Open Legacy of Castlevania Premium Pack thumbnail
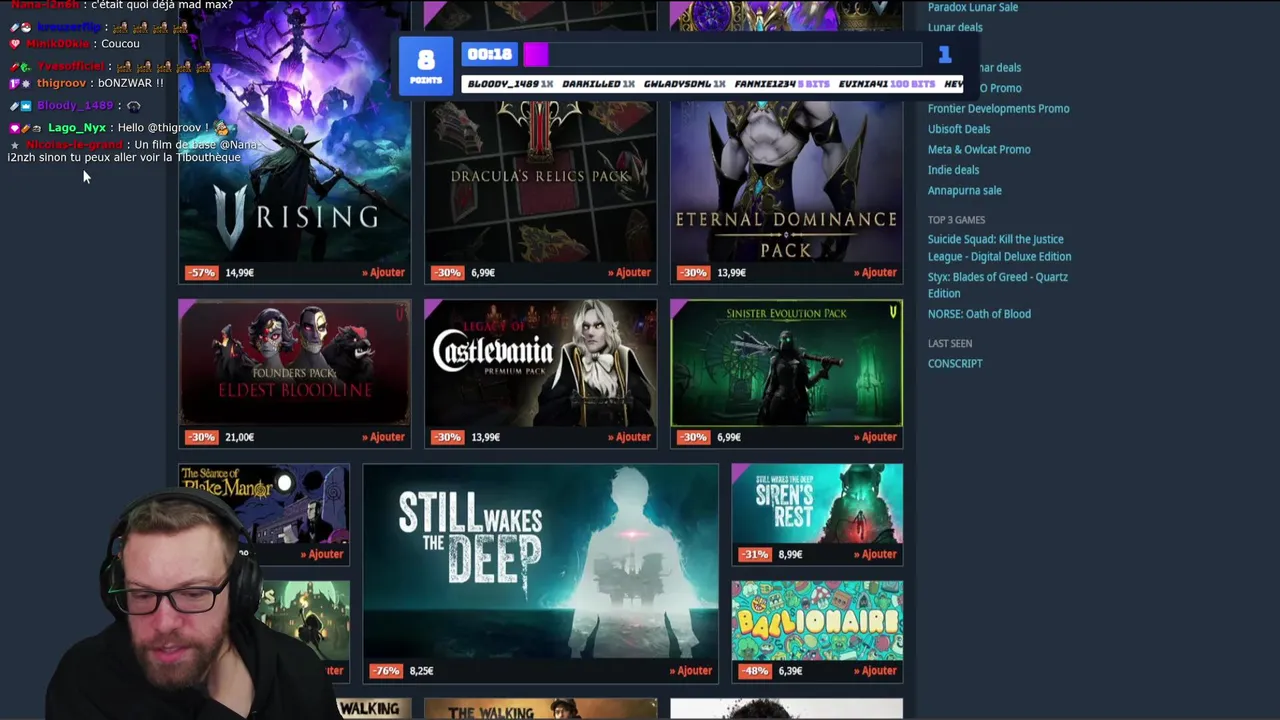This screenshot has height=720, width=1280. pos(540,363)
